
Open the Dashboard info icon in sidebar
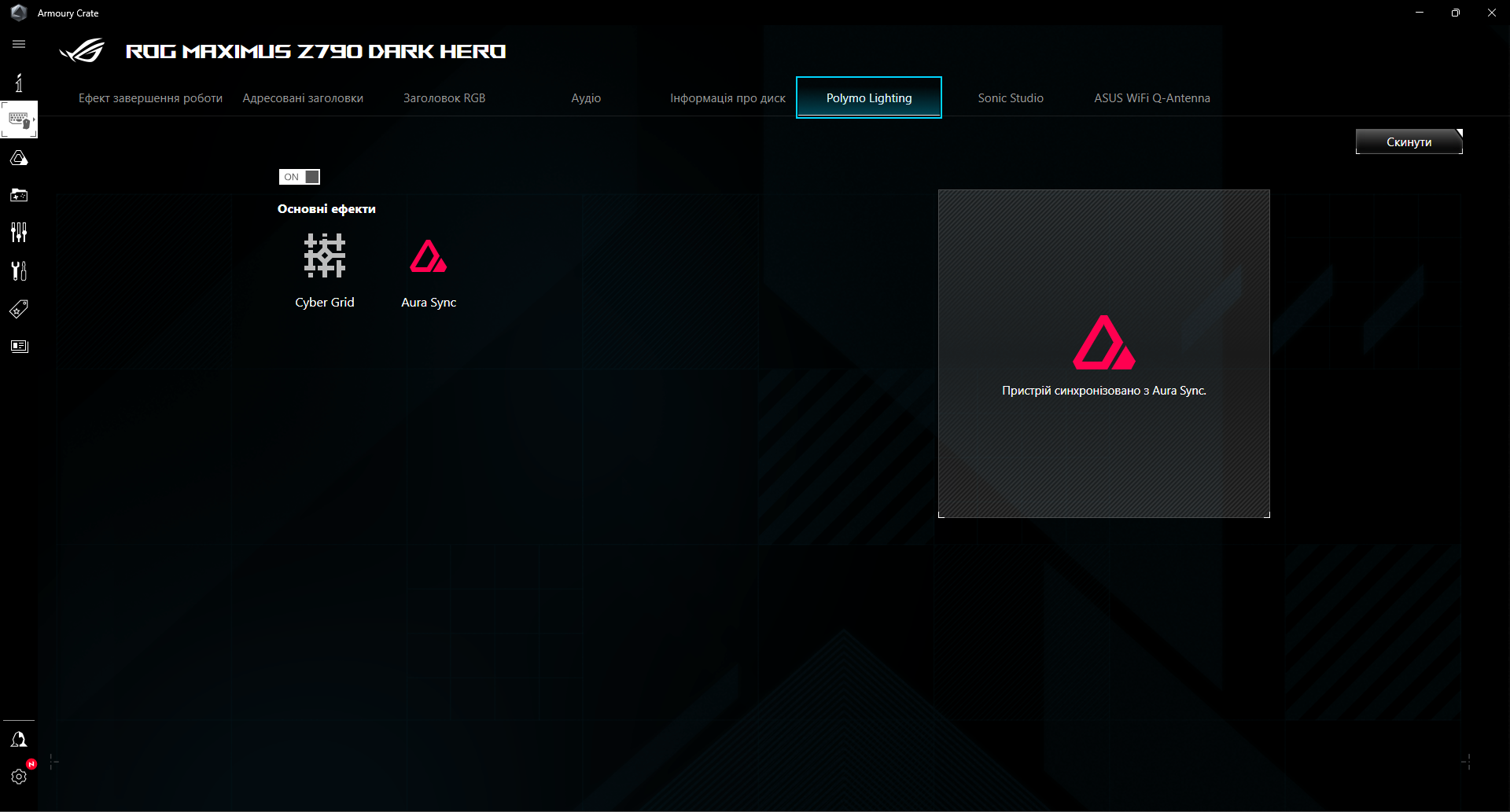[19, 82]
